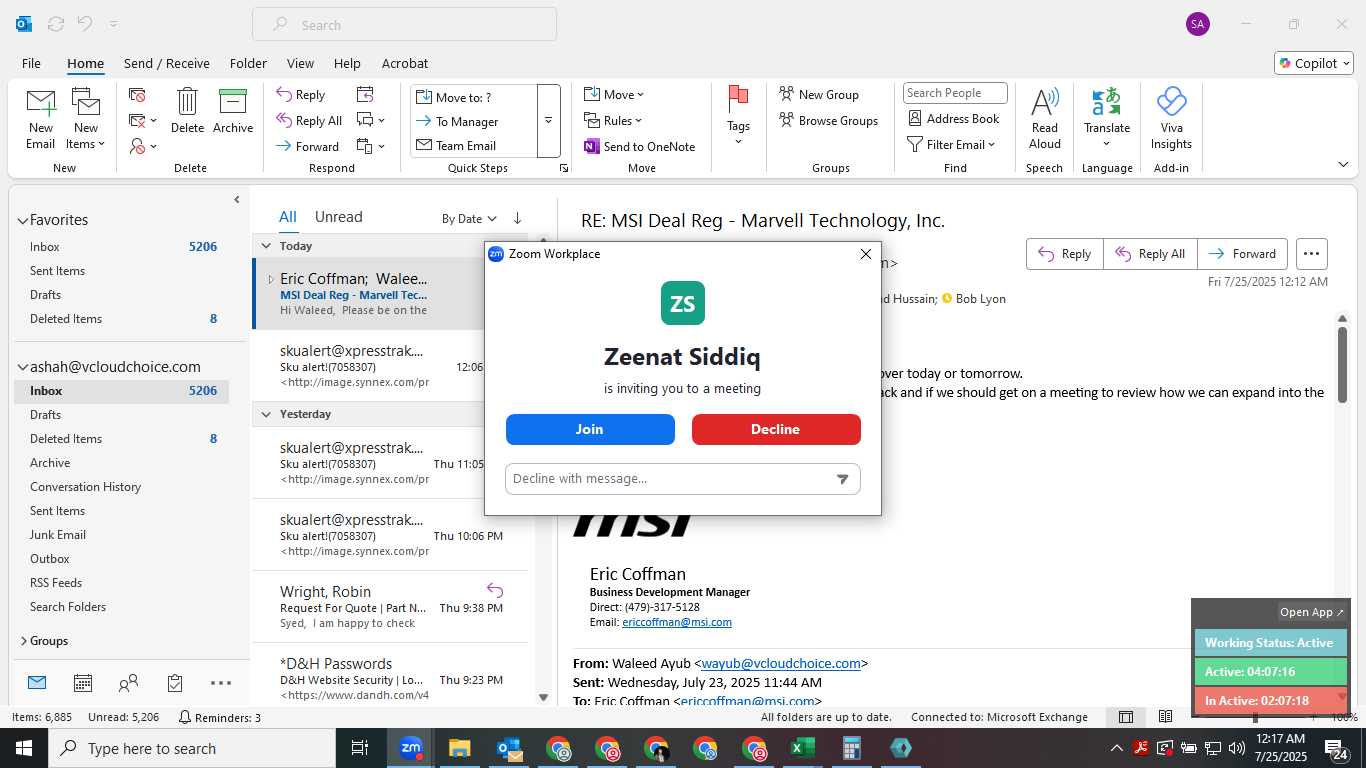Open the Clean Up dropdown

(143, 121)
